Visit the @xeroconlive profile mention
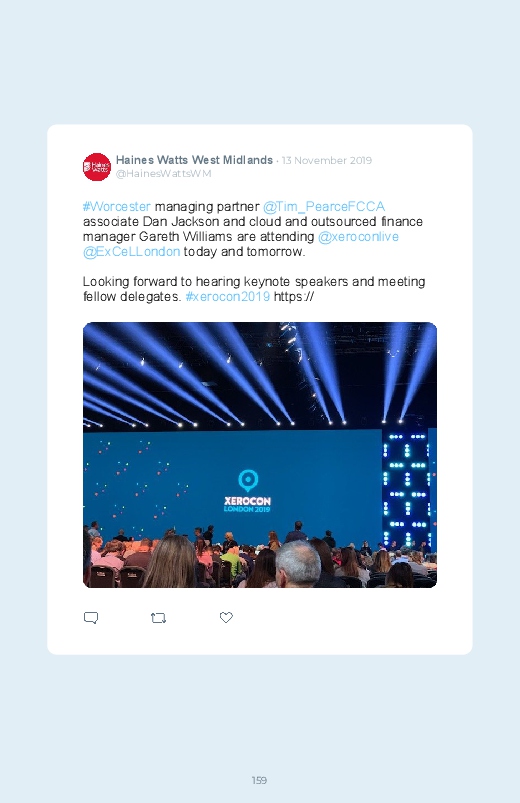 [358, 237]
